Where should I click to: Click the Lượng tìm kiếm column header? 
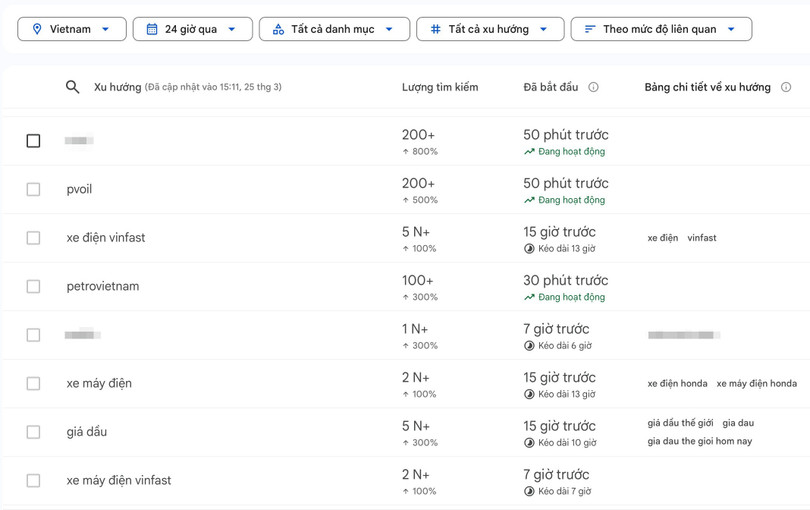440,87
